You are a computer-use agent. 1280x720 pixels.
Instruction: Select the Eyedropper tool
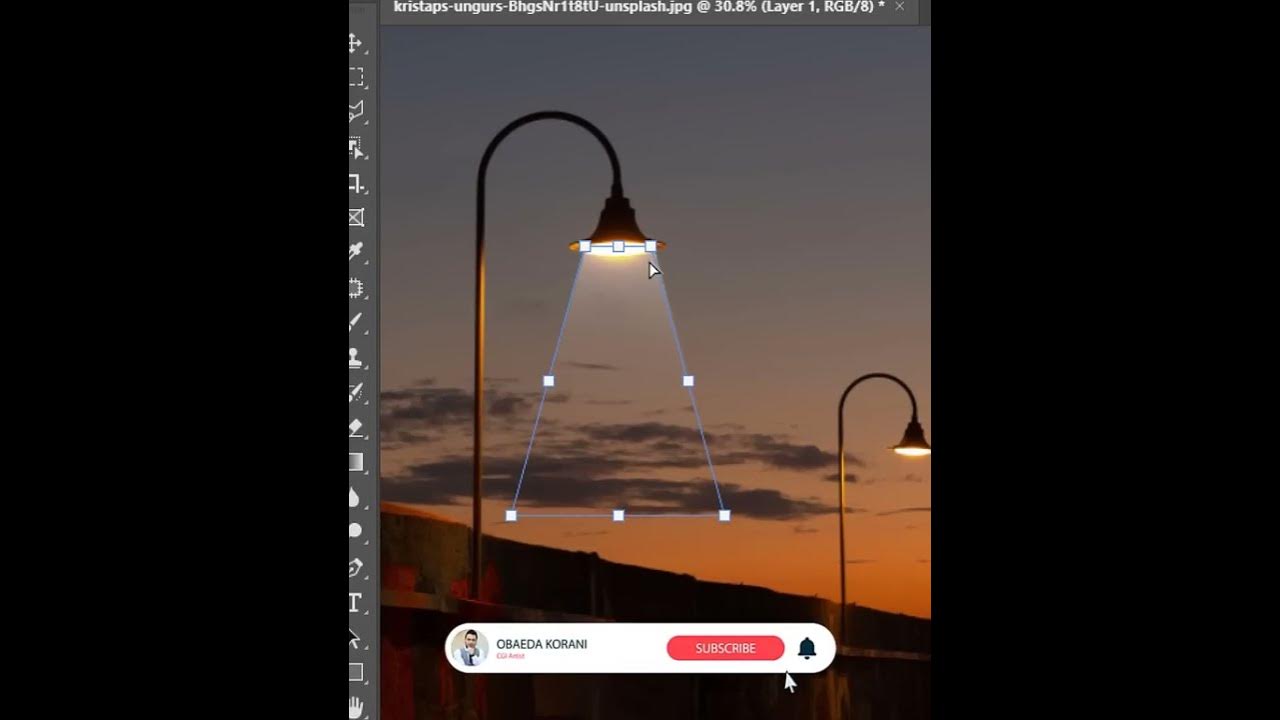(355, 251)
